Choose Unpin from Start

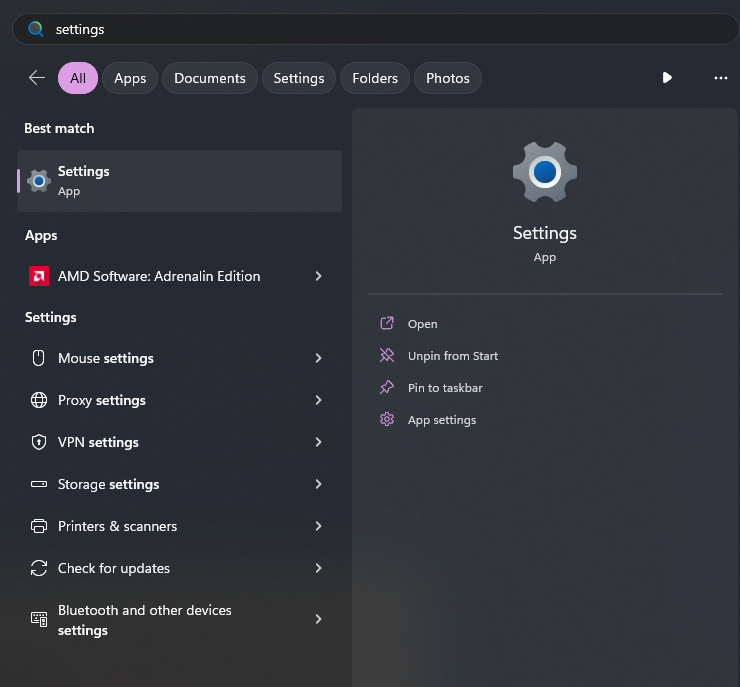(452, 356)
